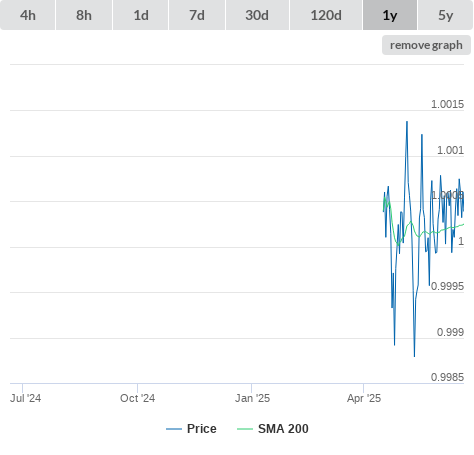
Task: Toggle the Price series legend label
Action: [202, 429]
